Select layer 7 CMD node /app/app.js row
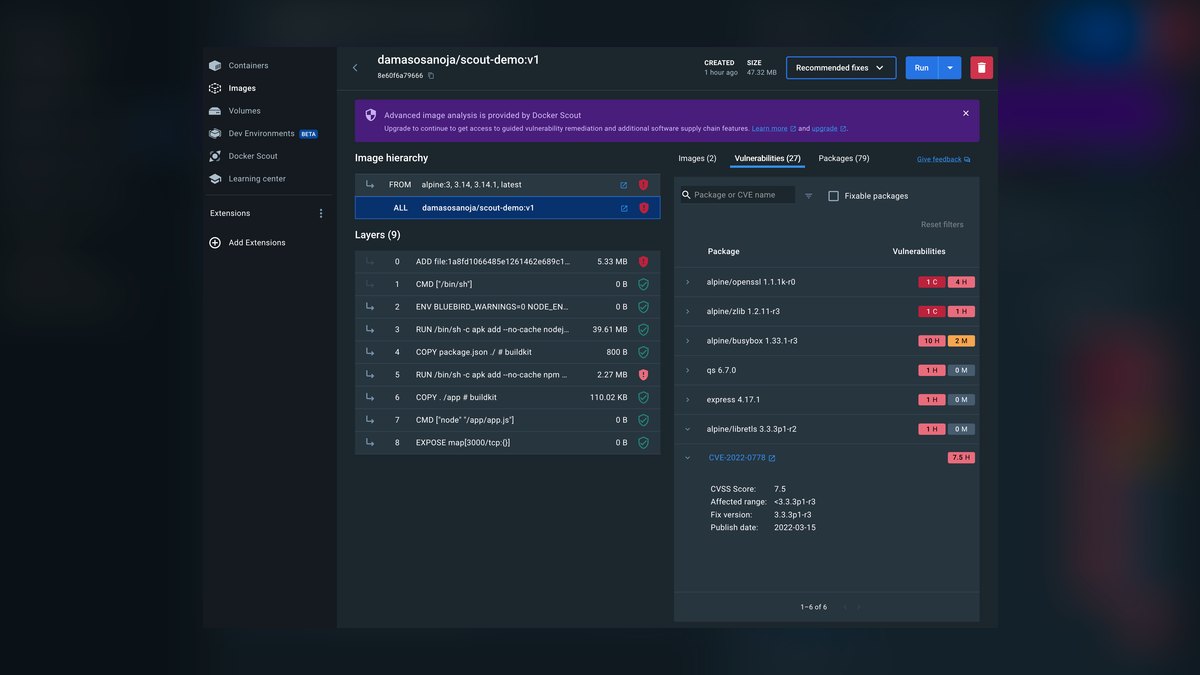 point(507,420)
